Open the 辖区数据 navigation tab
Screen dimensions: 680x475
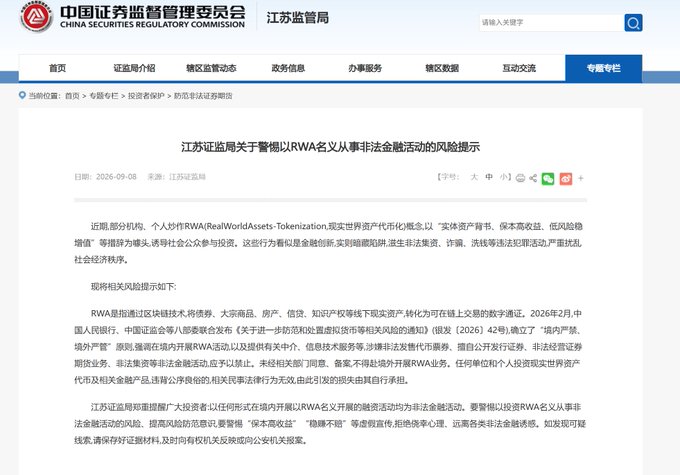(x=442, y=68)
